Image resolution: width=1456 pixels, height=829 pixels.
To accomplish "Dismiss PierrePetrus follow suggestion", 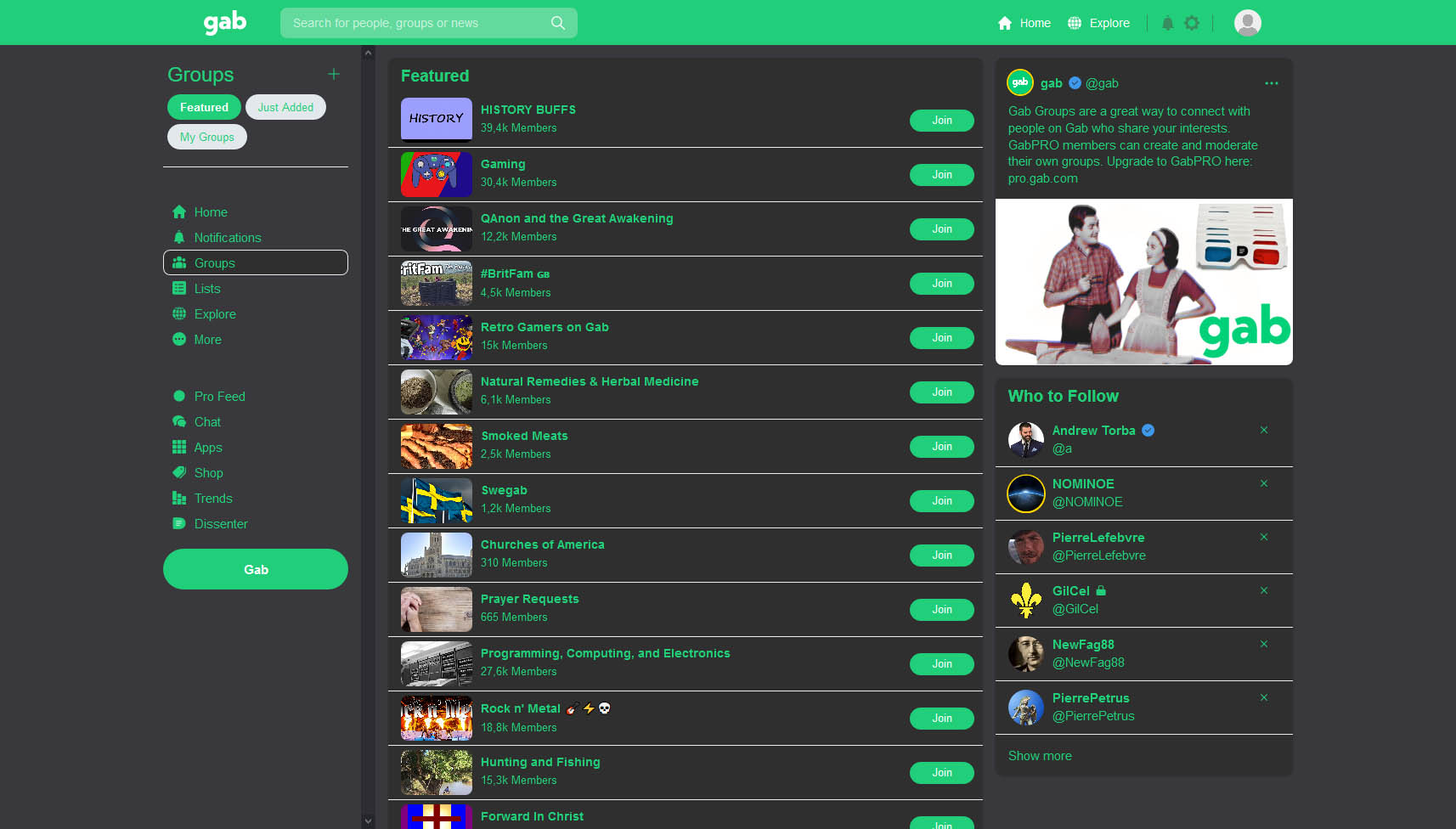I will [x=1264, y=697].
